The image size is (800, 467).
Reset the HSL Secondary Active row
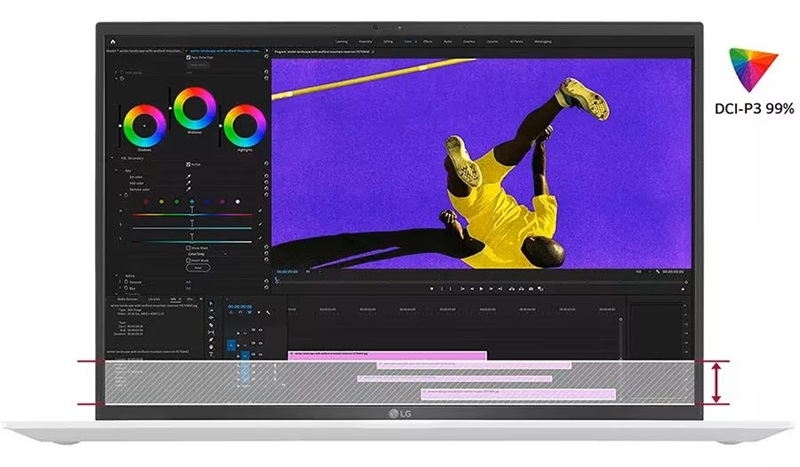[266, 163]
